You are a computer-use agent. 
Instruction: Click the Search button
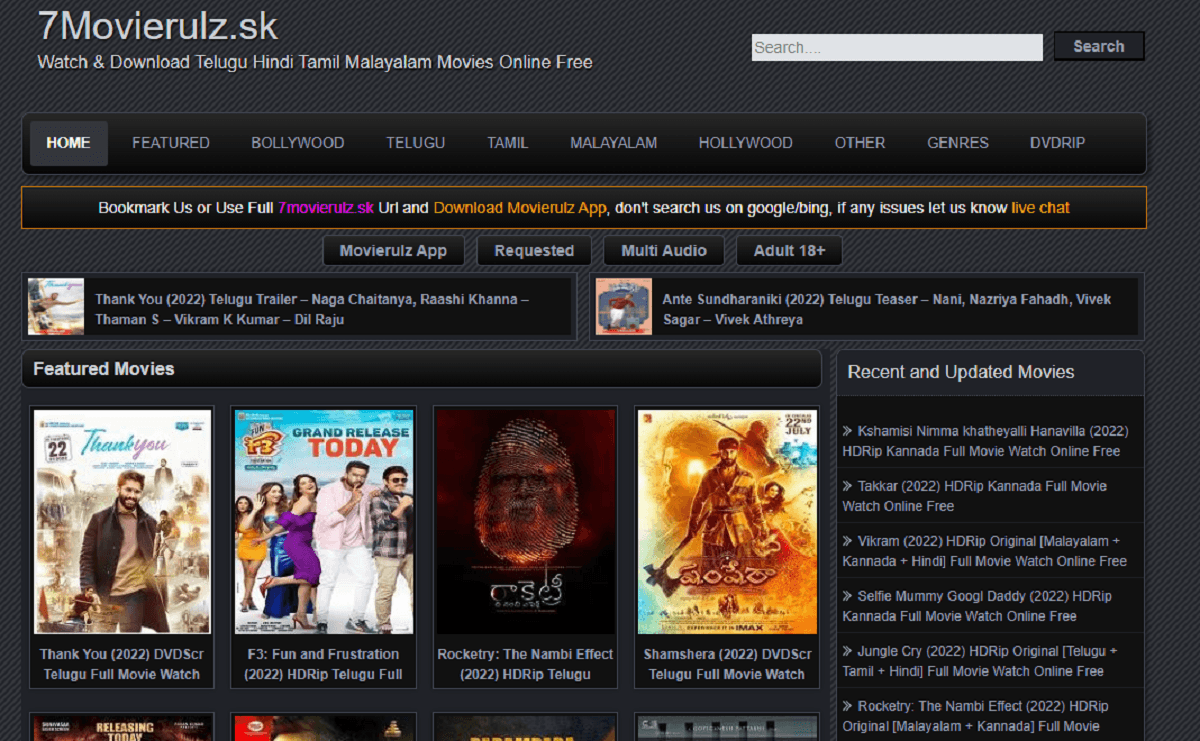coord(1098,46)
